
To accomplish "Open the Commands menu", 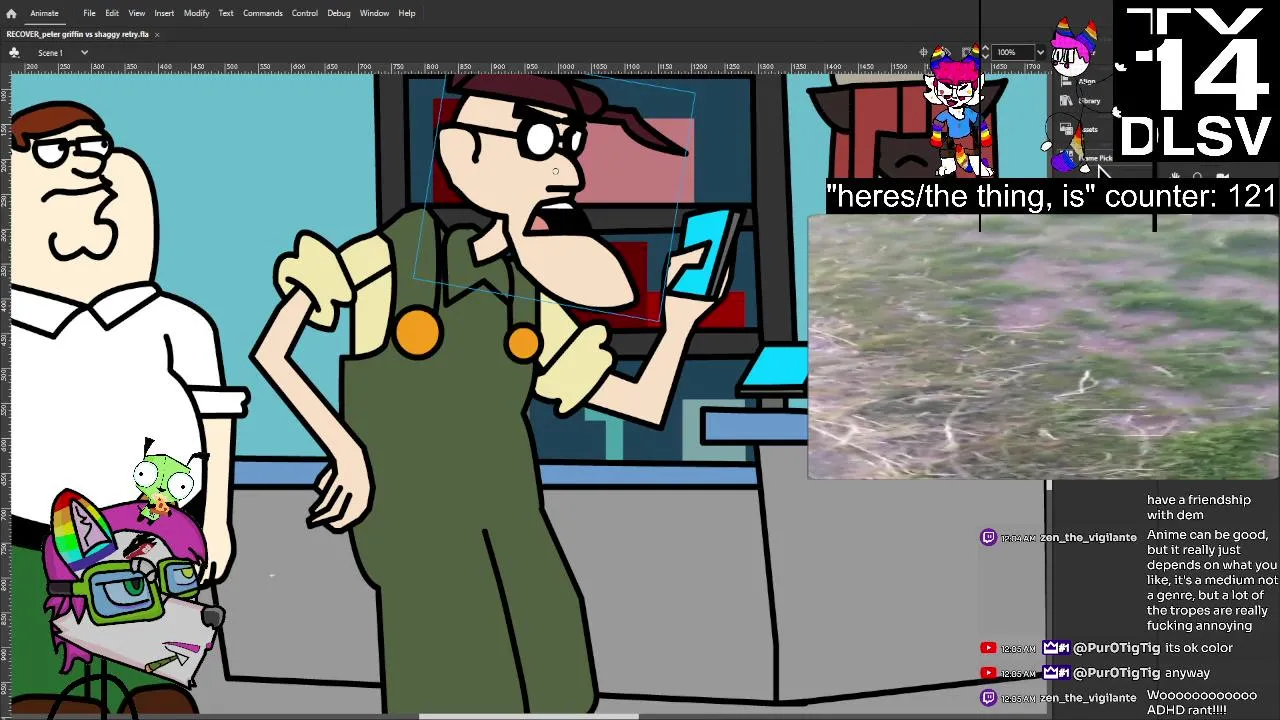I will coord(262,13).
